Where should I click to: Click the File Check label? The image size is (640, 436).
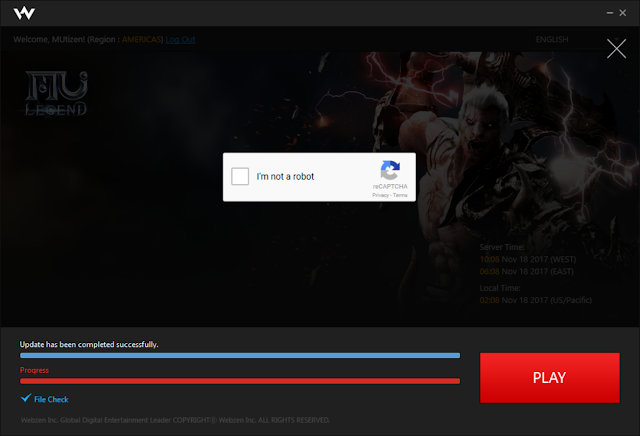click(51, 399)
